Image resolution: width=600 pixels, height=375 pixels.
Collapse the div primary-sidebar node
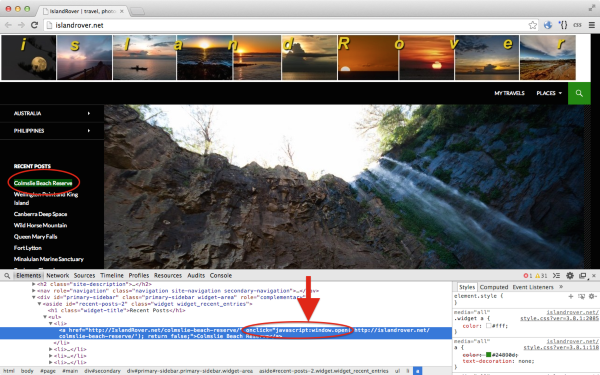34,297
